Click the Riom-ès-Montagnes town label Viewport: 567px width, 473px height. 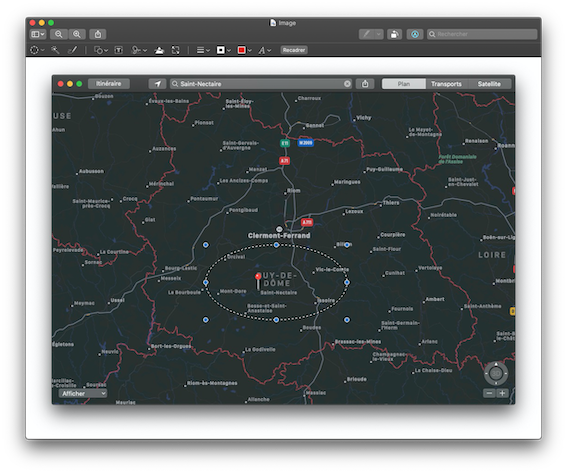212,383
